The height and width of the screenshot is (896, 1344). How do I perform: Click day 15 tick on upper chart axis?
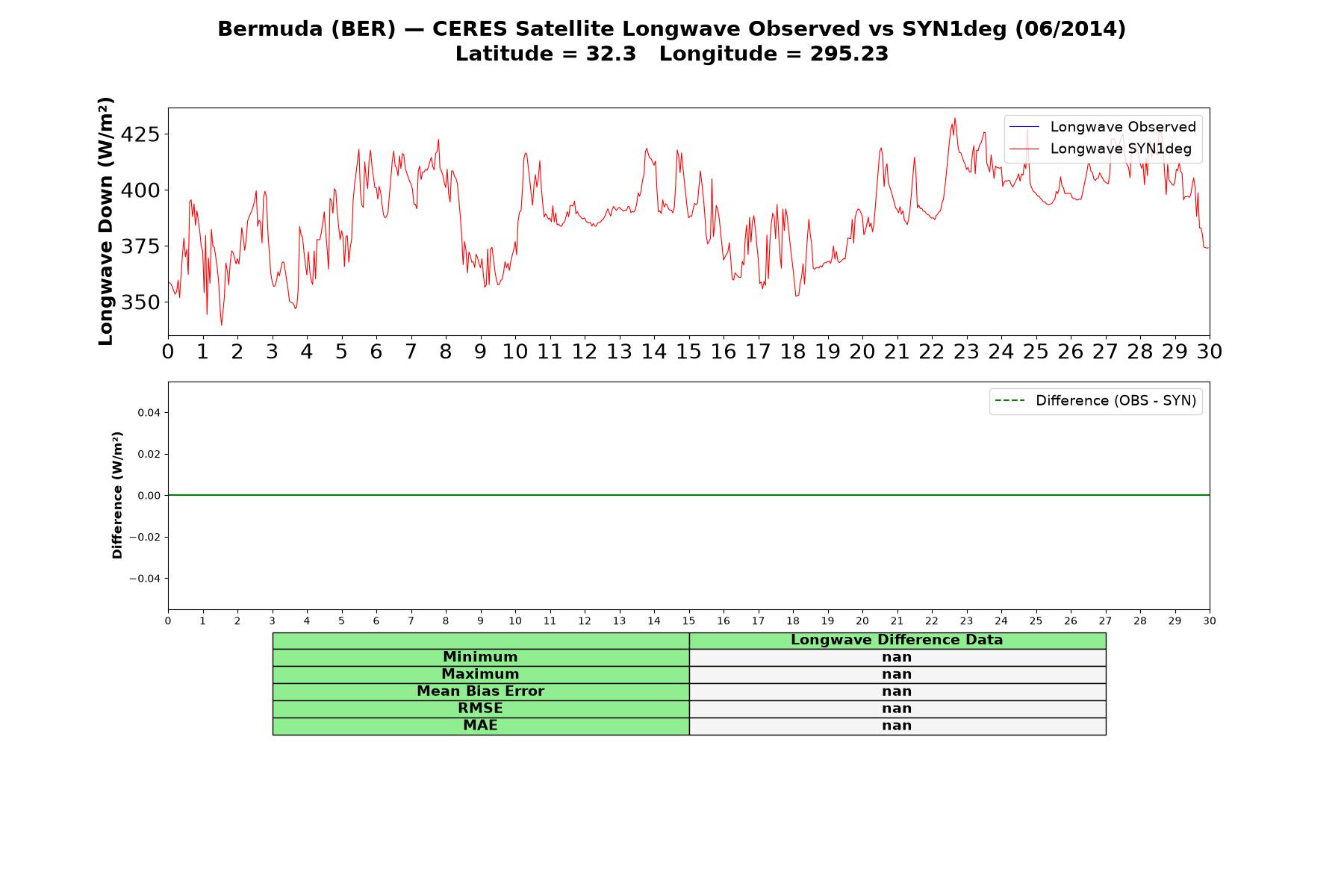(688, 351)
